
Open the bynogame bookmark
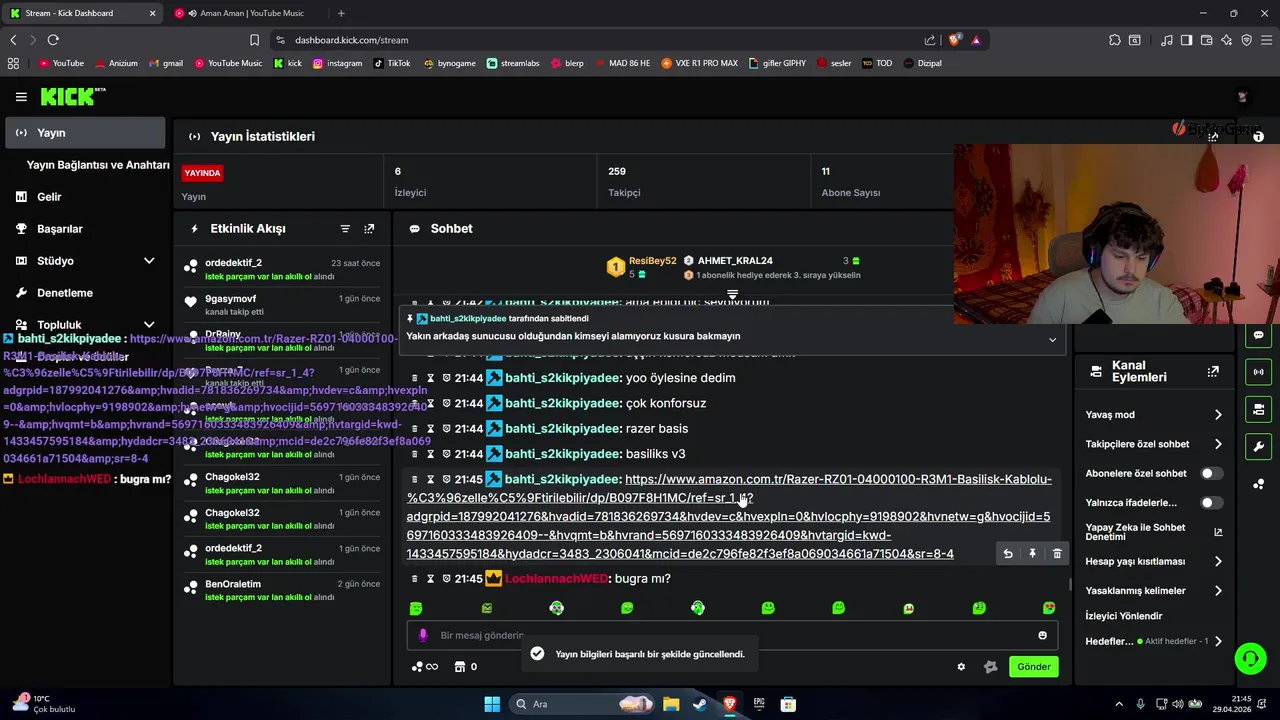pyautogui.click(x=449, y=63)
